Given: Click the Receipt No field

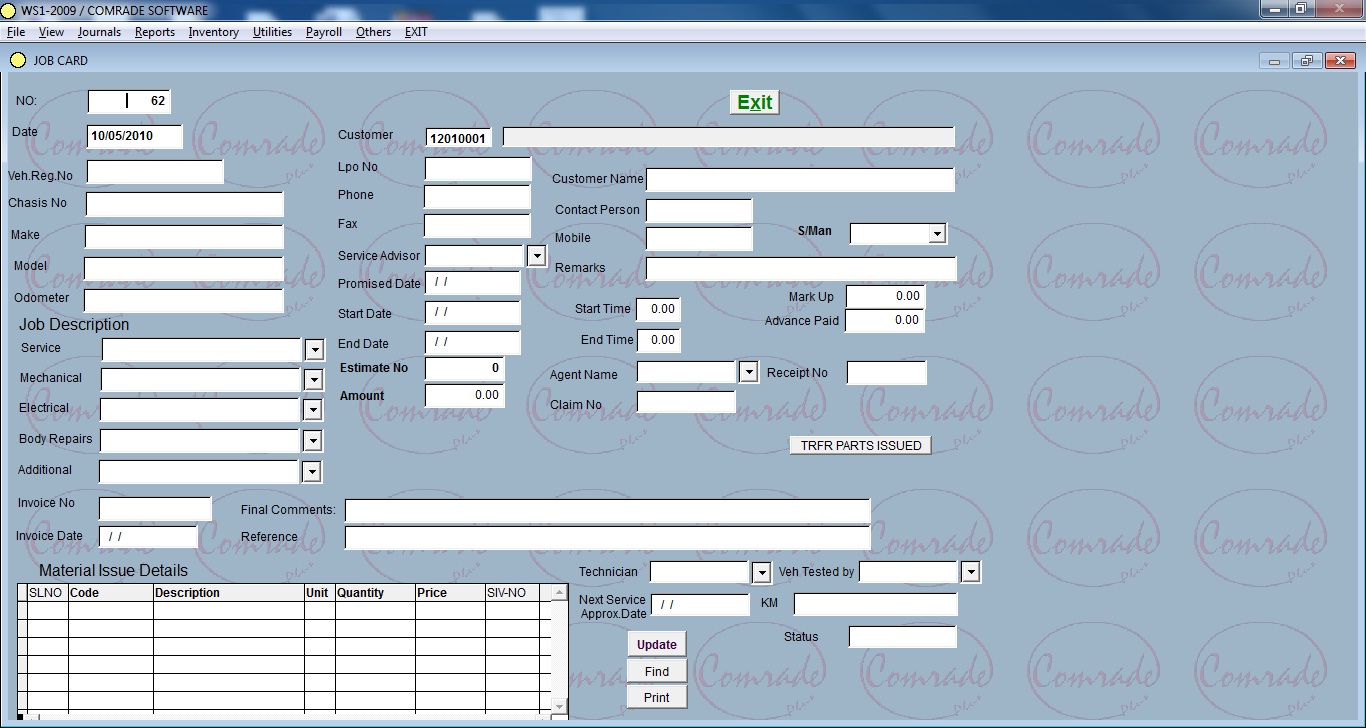Looking at the screenshot, I should [887, 373].
